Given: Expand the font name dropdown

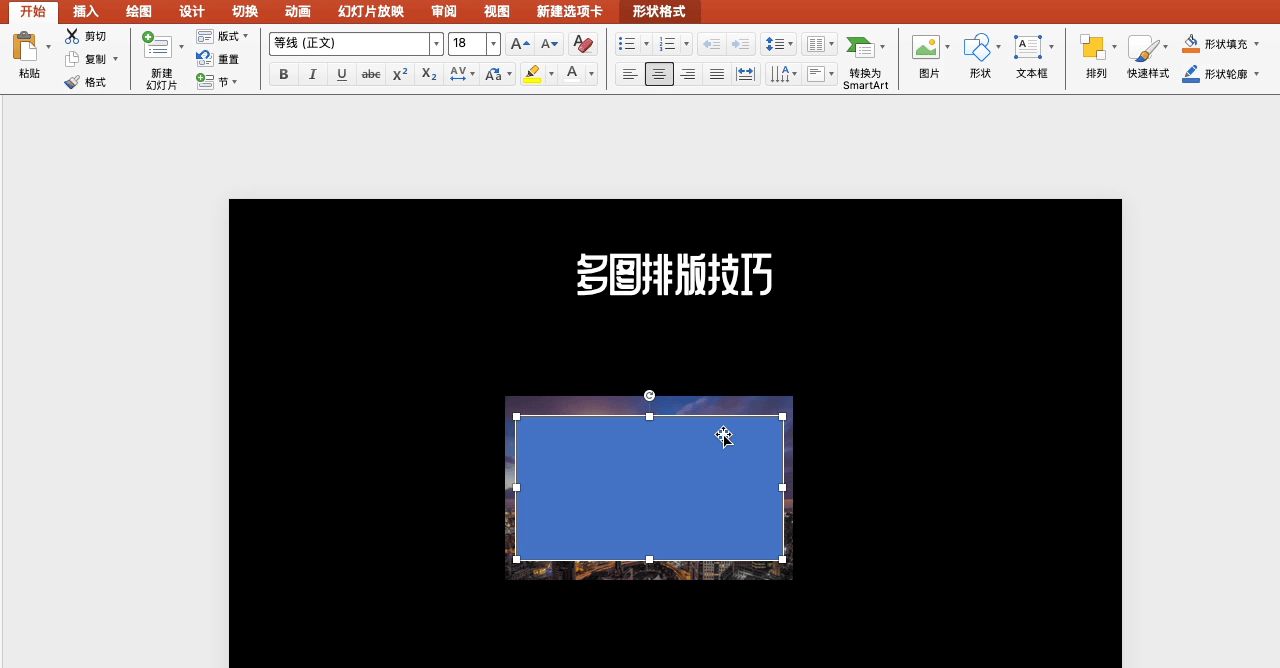Looking at the screenshot, I should click(436, 44).
